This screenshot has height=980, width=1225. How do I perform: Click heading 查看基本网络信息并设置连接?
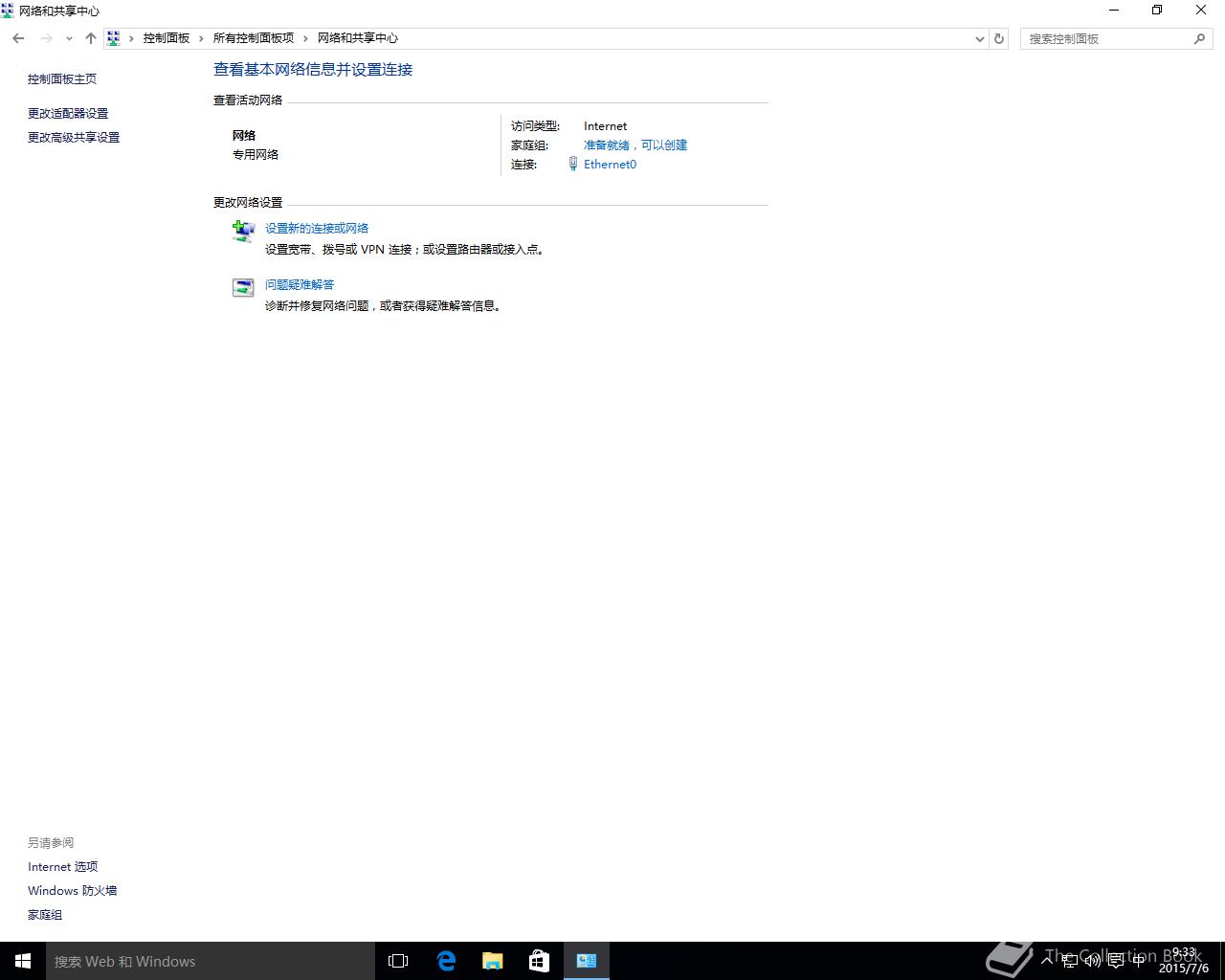[x=313, y=70]
